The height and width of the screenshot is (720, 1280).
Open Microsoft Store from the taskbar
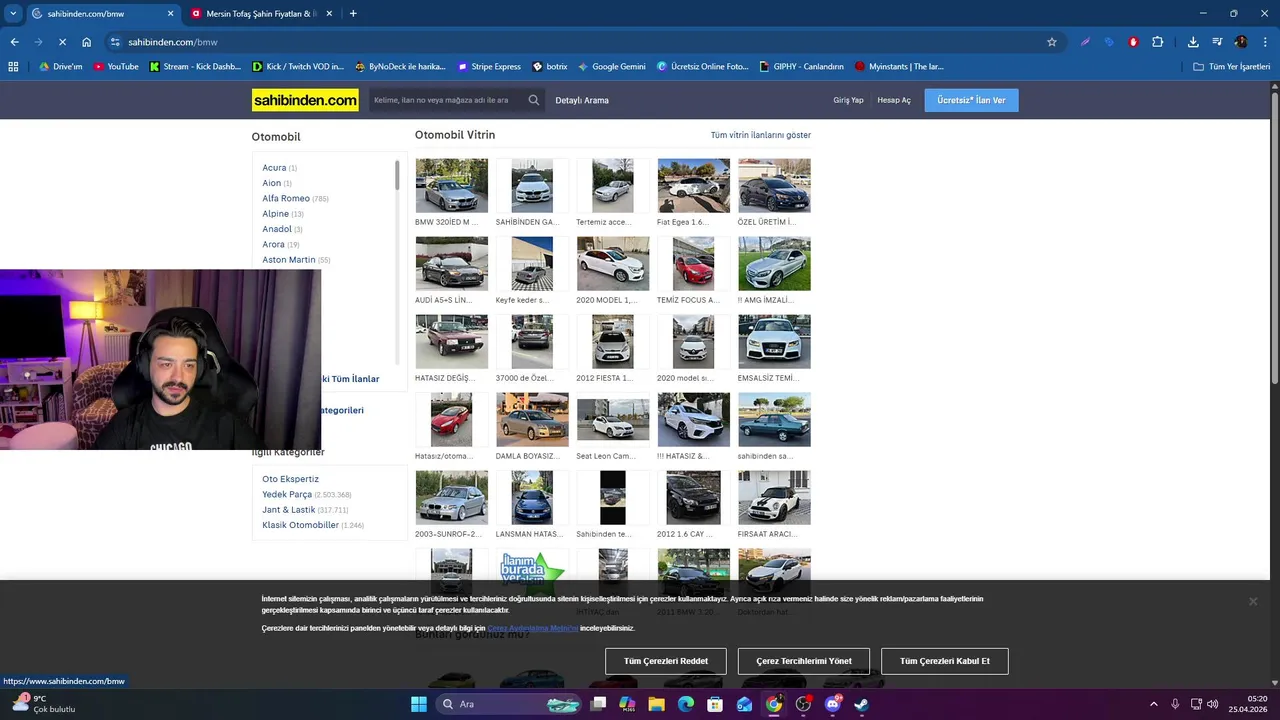click(715, 704)
